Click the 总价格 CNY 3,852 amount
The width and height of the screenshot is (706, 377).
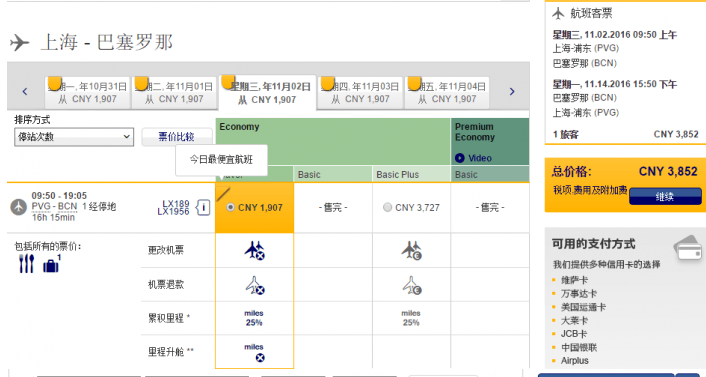pos(668,172)
